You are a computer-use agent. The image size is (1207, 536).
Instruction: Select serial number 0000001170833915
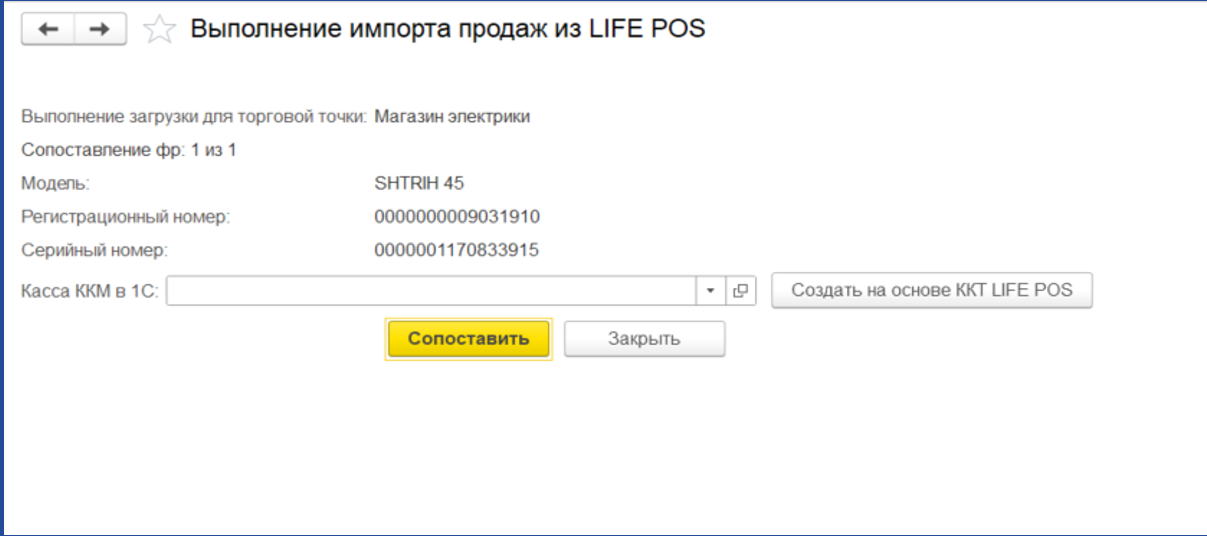click(x=456, y=250)
